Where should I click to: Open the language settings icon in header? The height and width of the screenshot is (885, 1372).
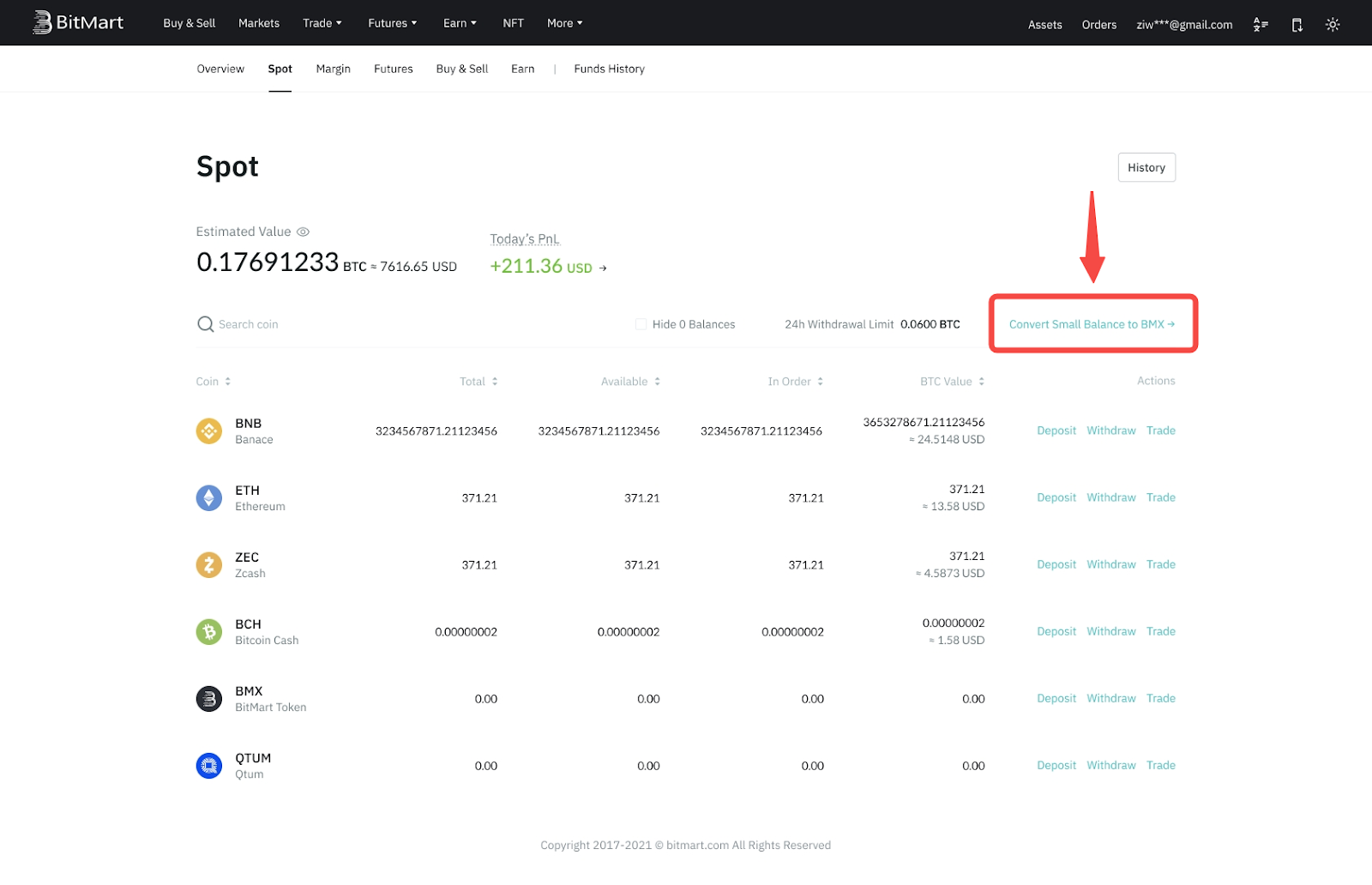[x=1261, y=25]
